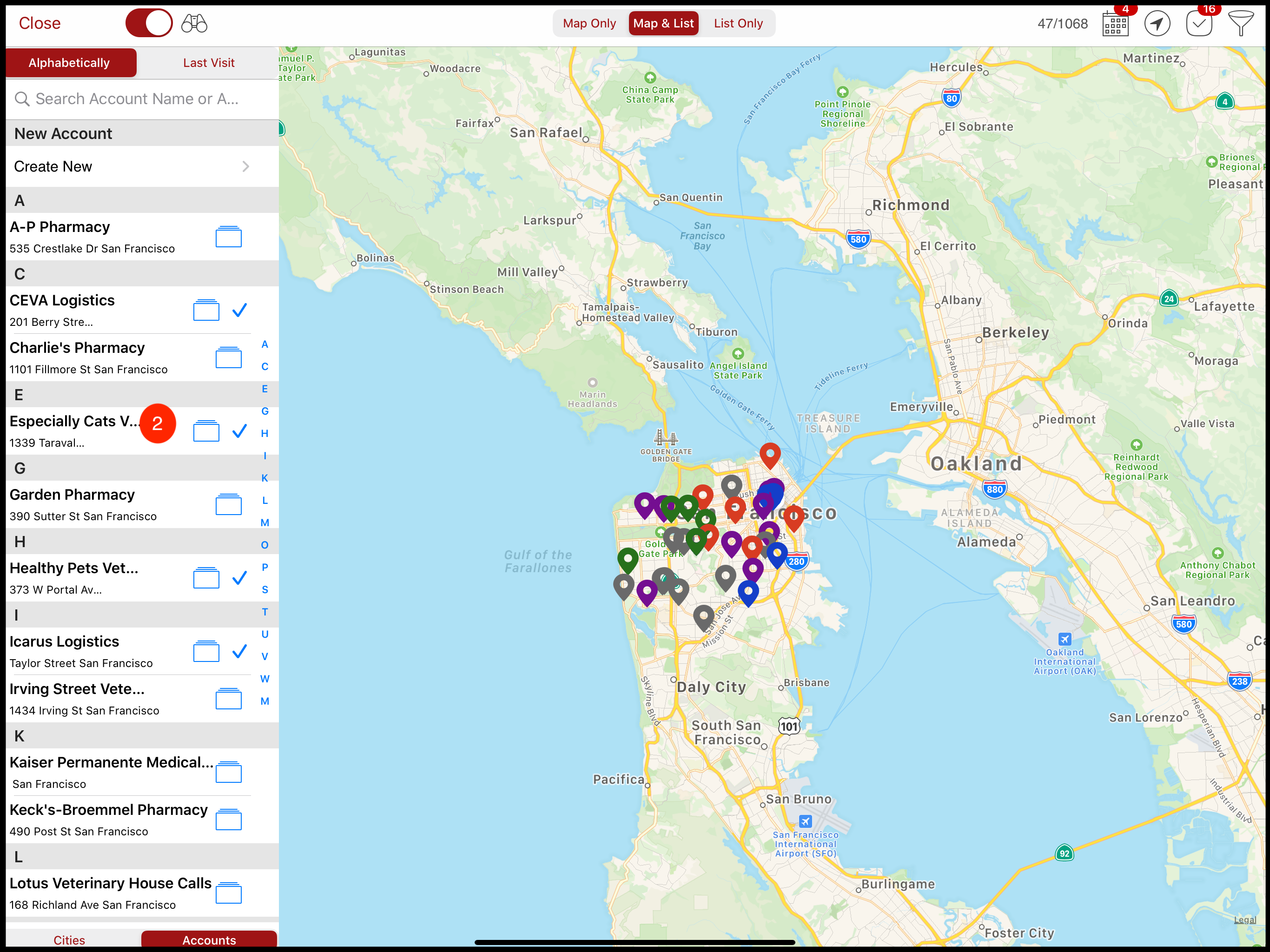Screen dimensions: 1270x952
Task: Click A-P Pharmacy's folder icon
Action: pos(229,237)
